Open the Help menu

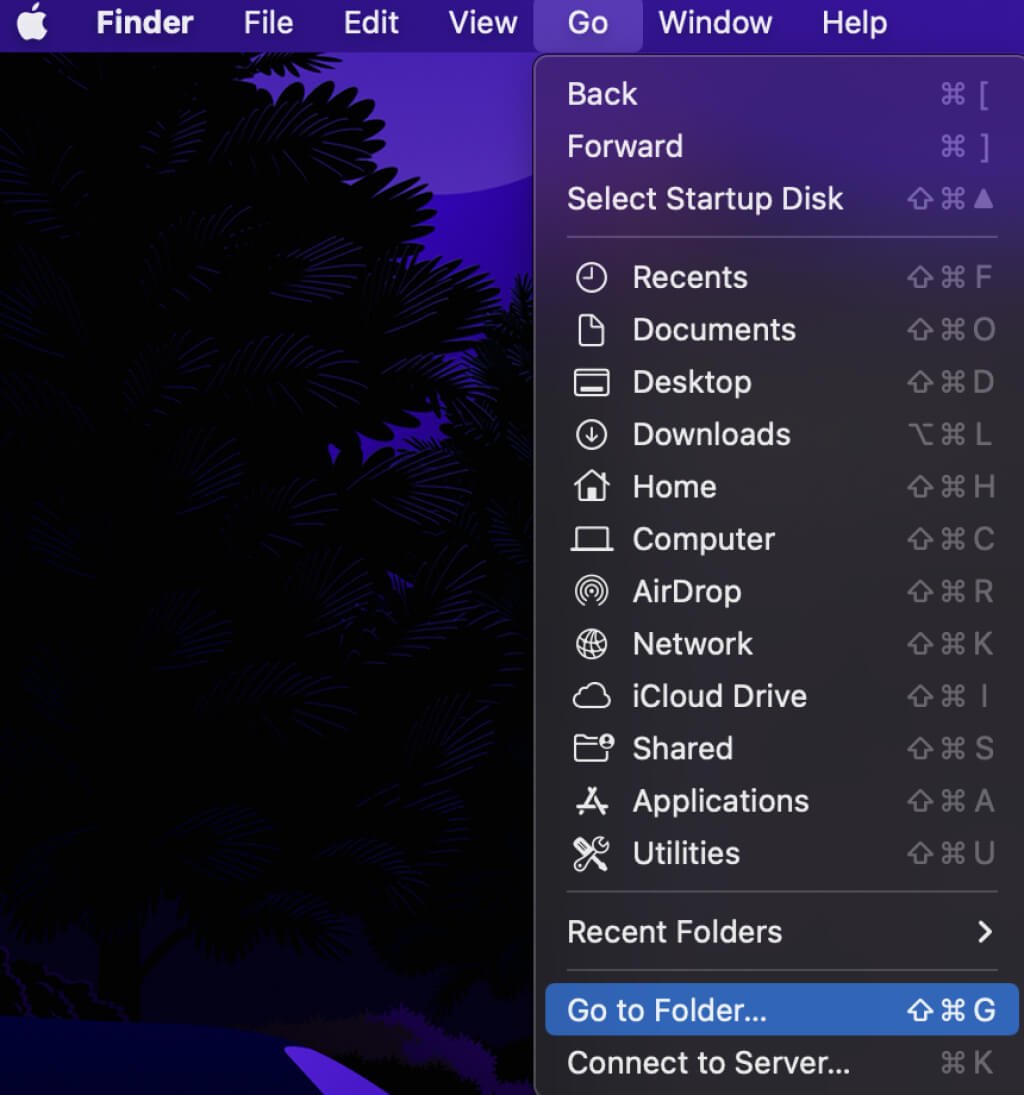click(854, 22)
